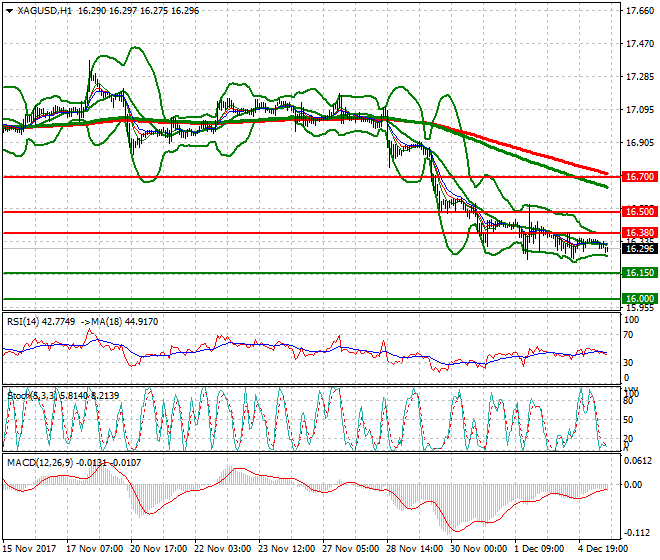Click the red 16.380 level price tag

tap(638, 233)
